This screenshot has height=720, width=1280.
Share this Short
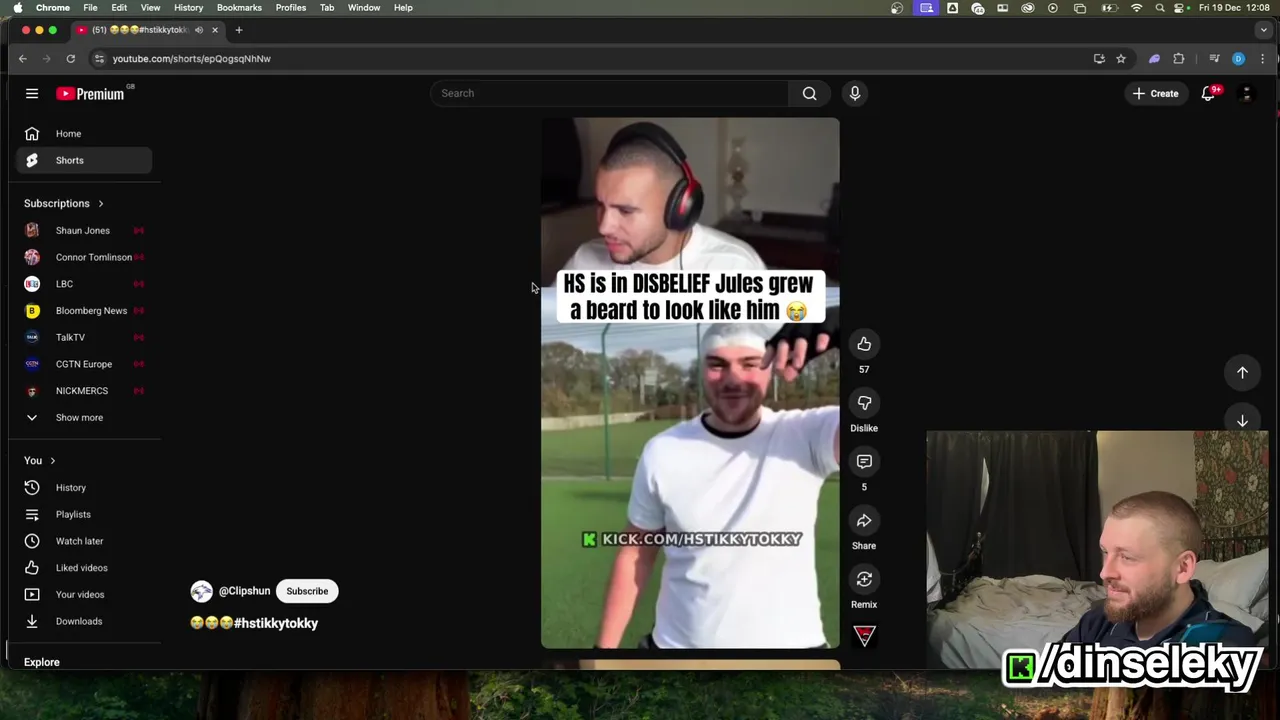(x=864, y=520)
